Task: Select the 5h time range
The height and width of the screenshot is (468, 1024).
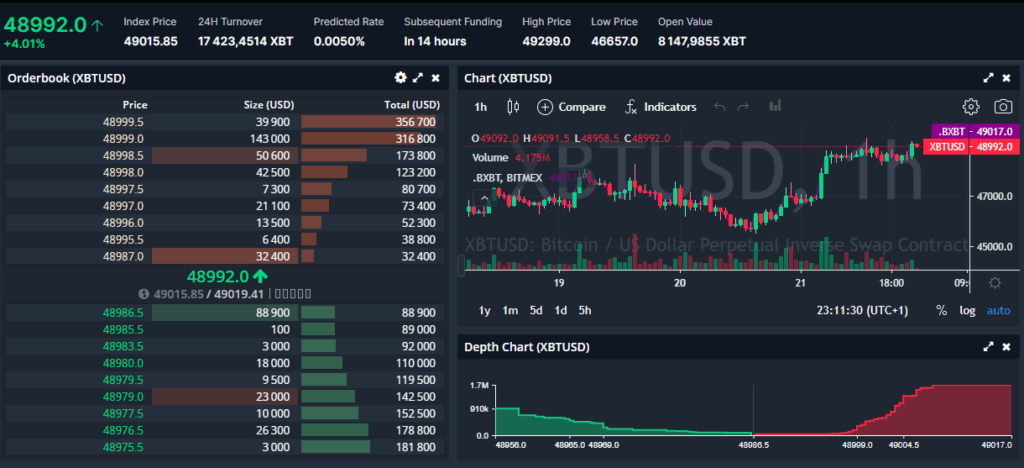Action: click(584, 311)
